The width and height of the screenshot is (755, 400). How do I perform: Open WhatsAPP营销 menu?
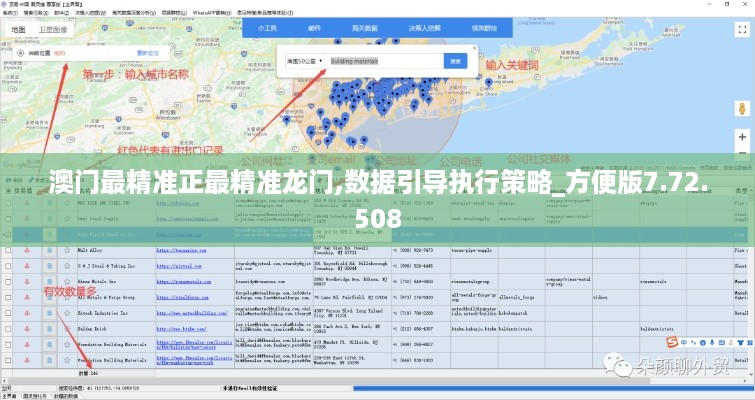(212, 13)
